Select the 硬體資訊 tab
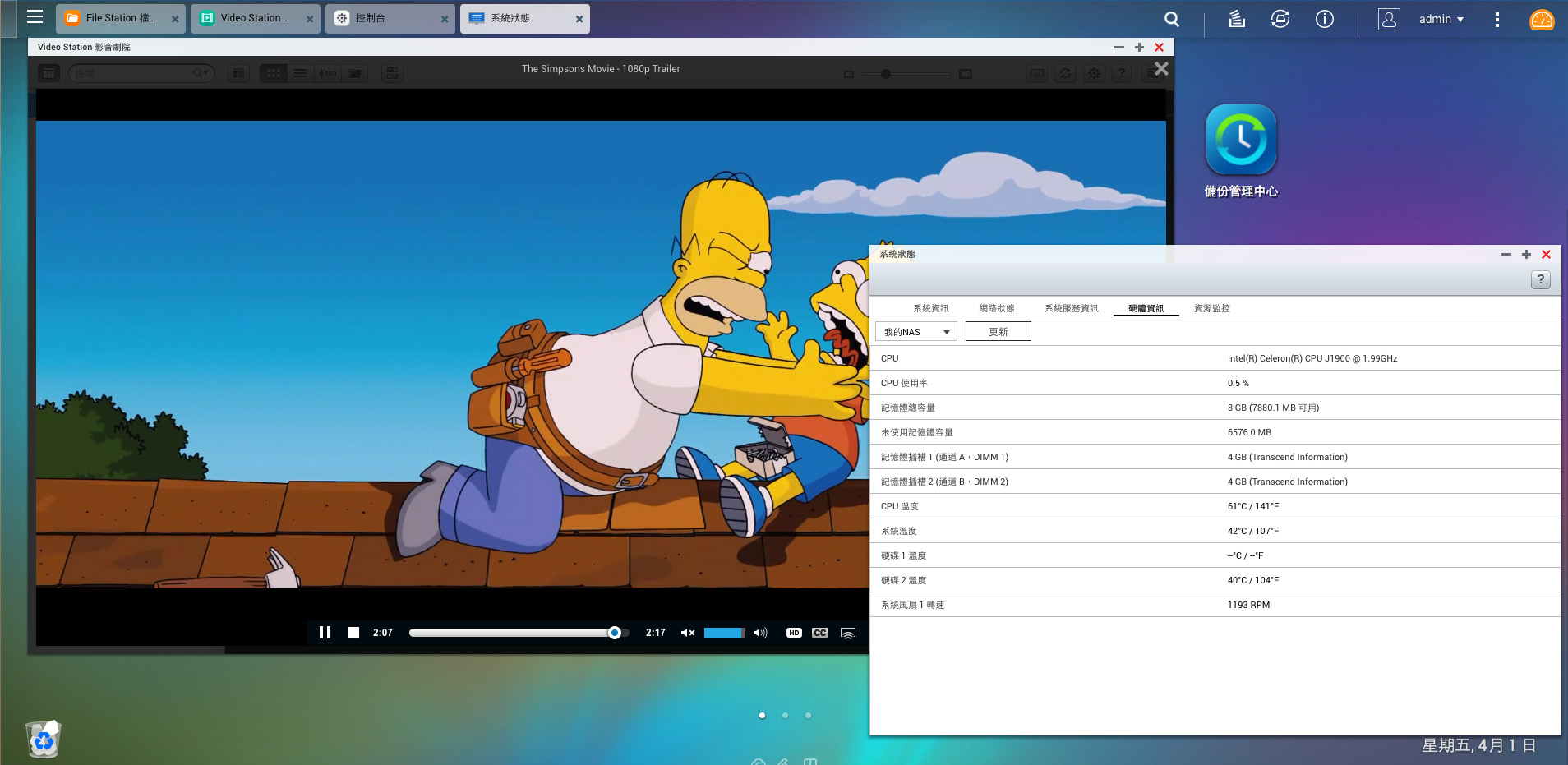Screen dimensions: 1568x765 pyautogui.click(x=1146, y=308)
